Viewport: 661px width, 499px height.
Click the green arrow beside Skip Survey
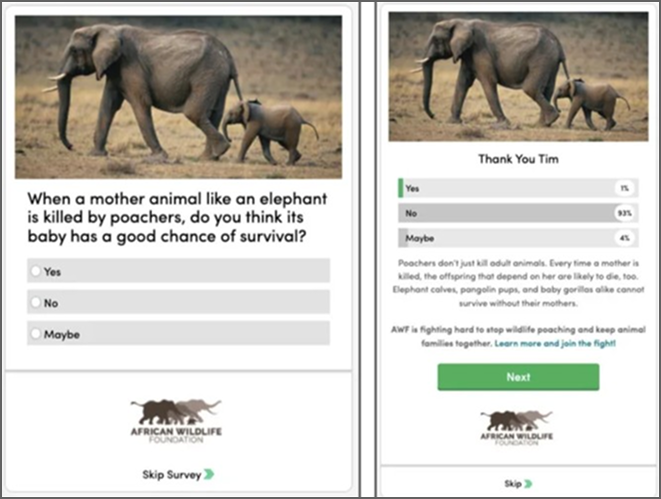pos(209,474)
